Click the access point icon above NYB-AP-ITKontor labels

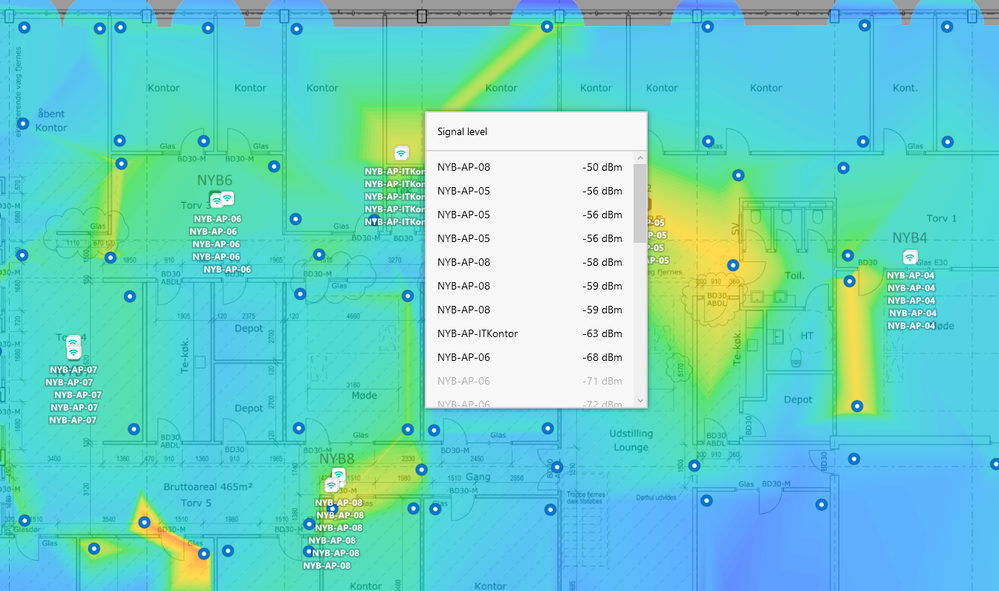(x=401, y=153)
